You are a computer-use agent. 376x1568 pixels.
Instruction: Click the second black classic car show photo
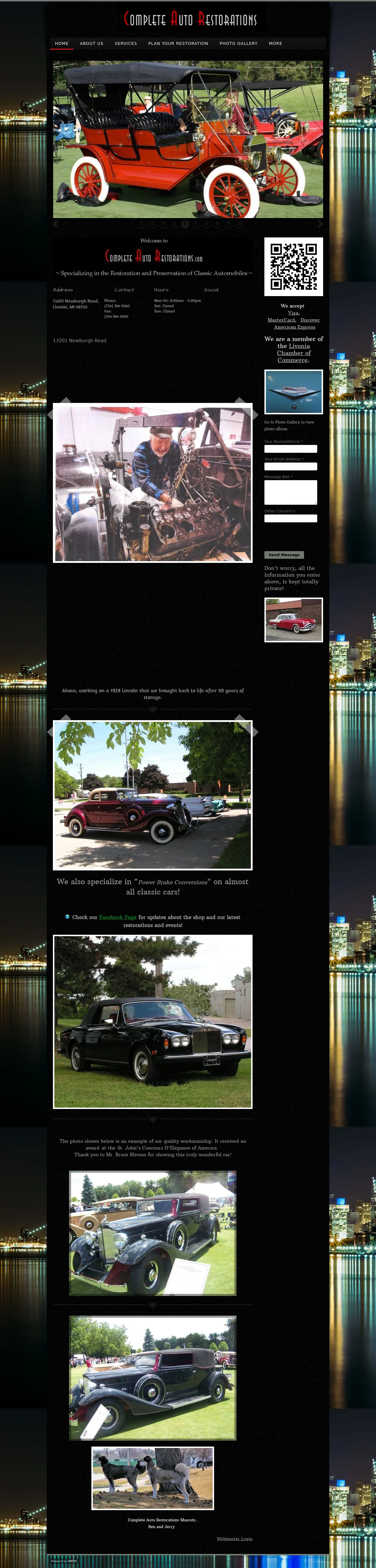(x=152, y=1378)
